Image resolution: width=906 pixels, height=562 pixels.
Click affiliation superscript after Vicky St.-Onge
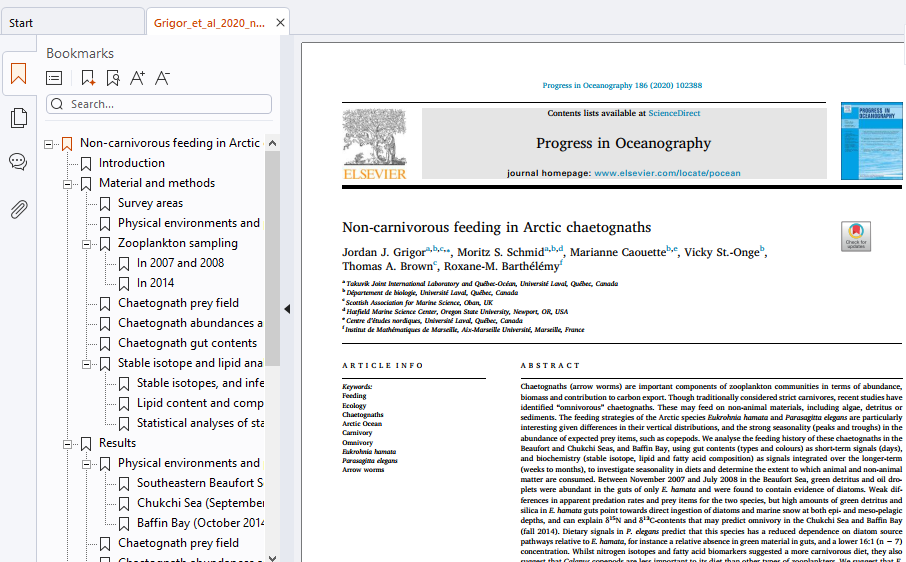tap(762, 248)
